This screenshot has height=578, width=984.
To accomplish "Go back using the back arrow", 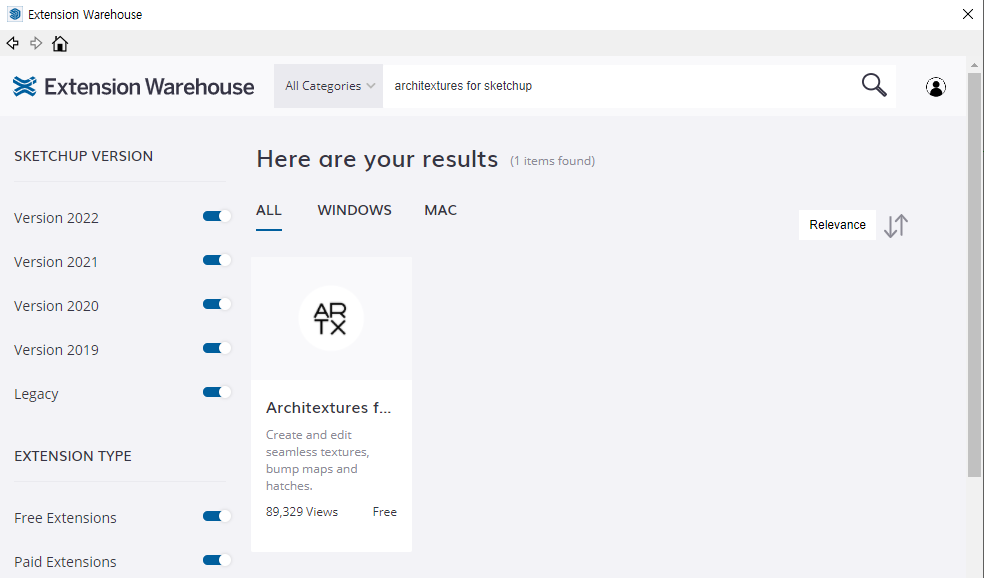I will point(13,43).
